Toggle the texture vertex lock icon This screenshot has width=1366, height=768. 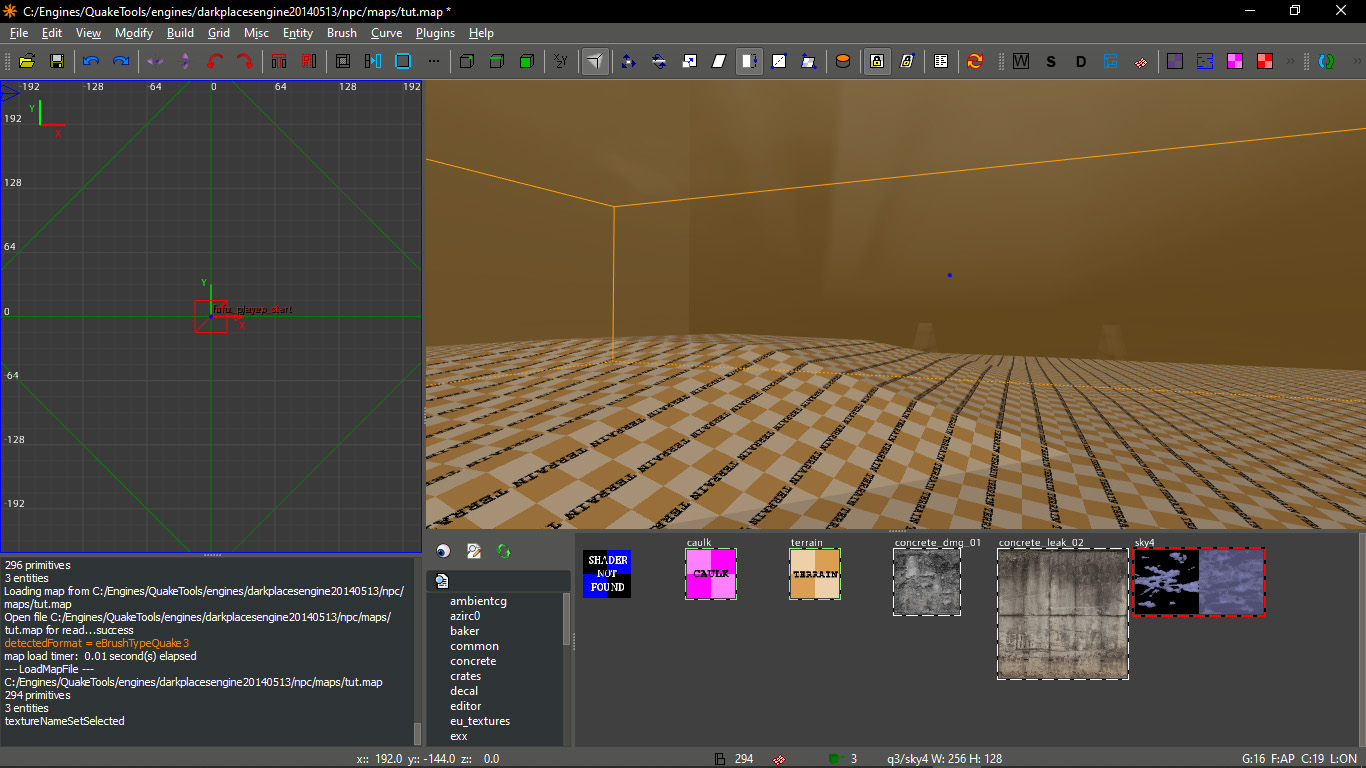click(x=907, y=61)
